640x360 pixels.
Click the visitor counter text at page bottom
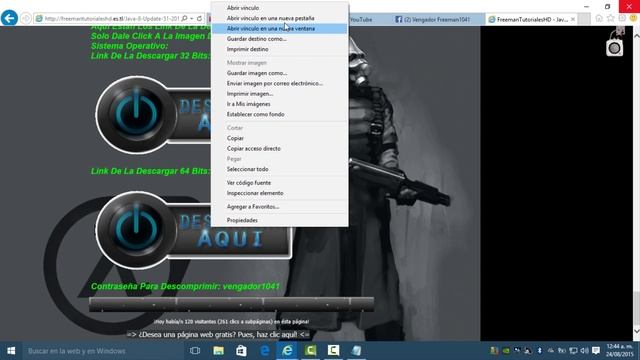pyautogui.click(x=231, y=322)
